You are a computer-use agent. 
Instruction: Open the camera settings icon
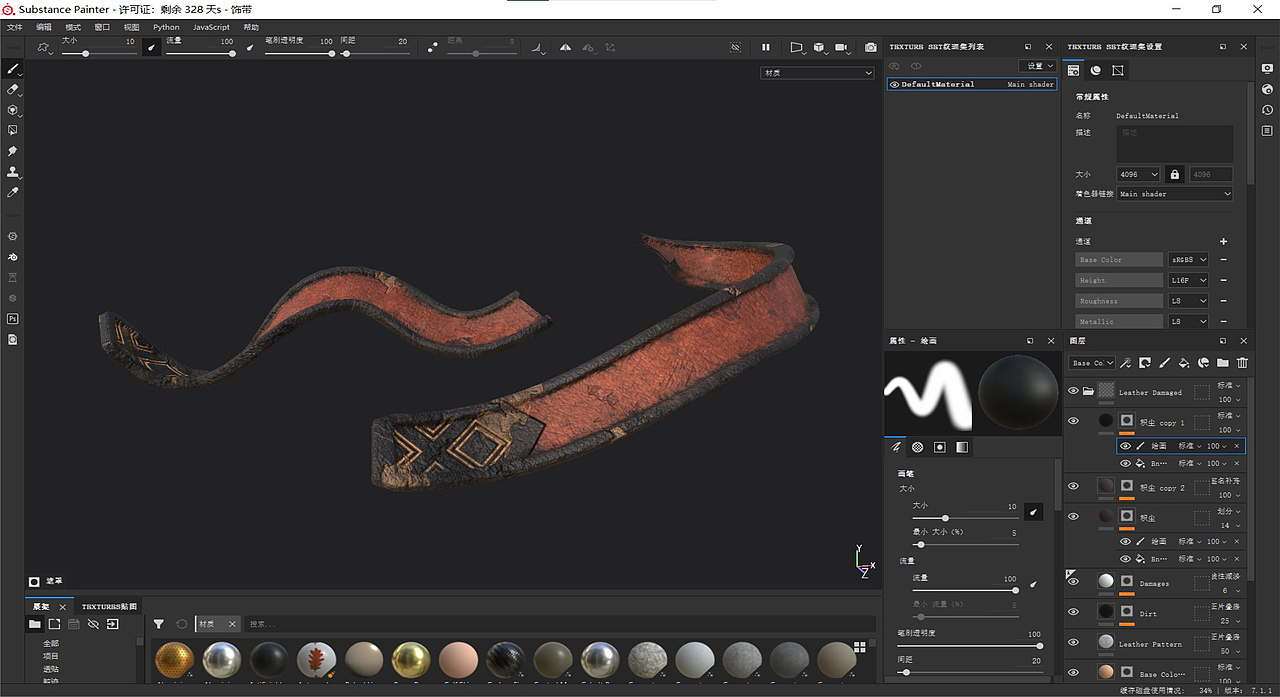(x=843, y=47)
